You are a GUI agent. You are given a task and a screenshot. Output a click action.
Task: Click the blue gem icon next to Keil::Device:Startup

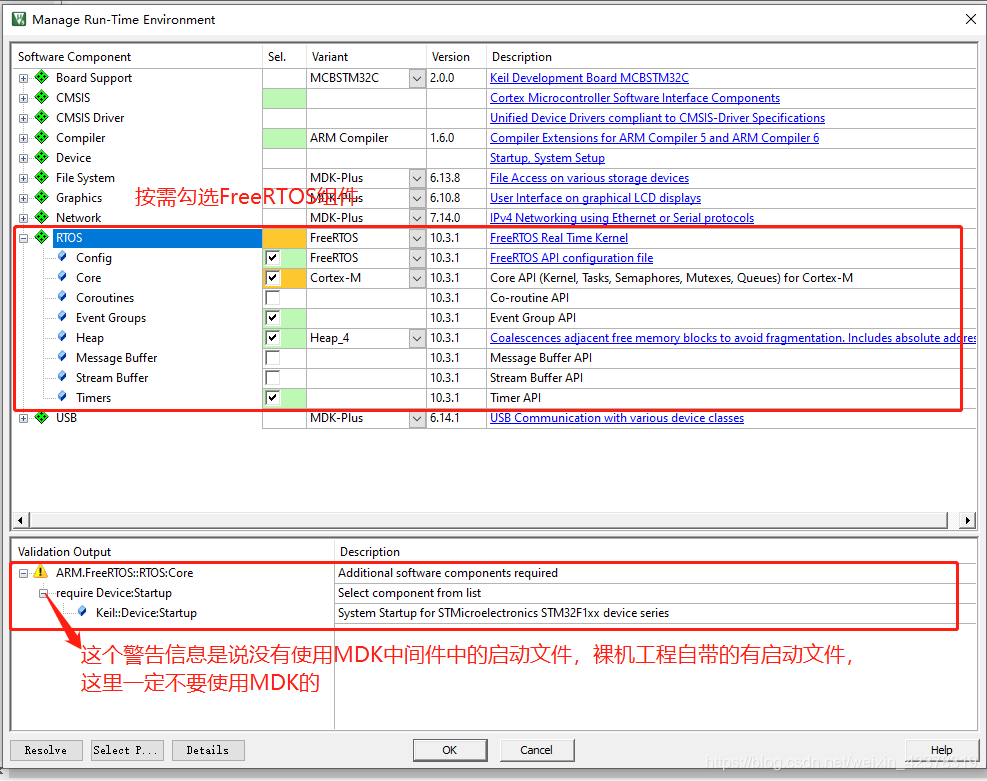82,612
